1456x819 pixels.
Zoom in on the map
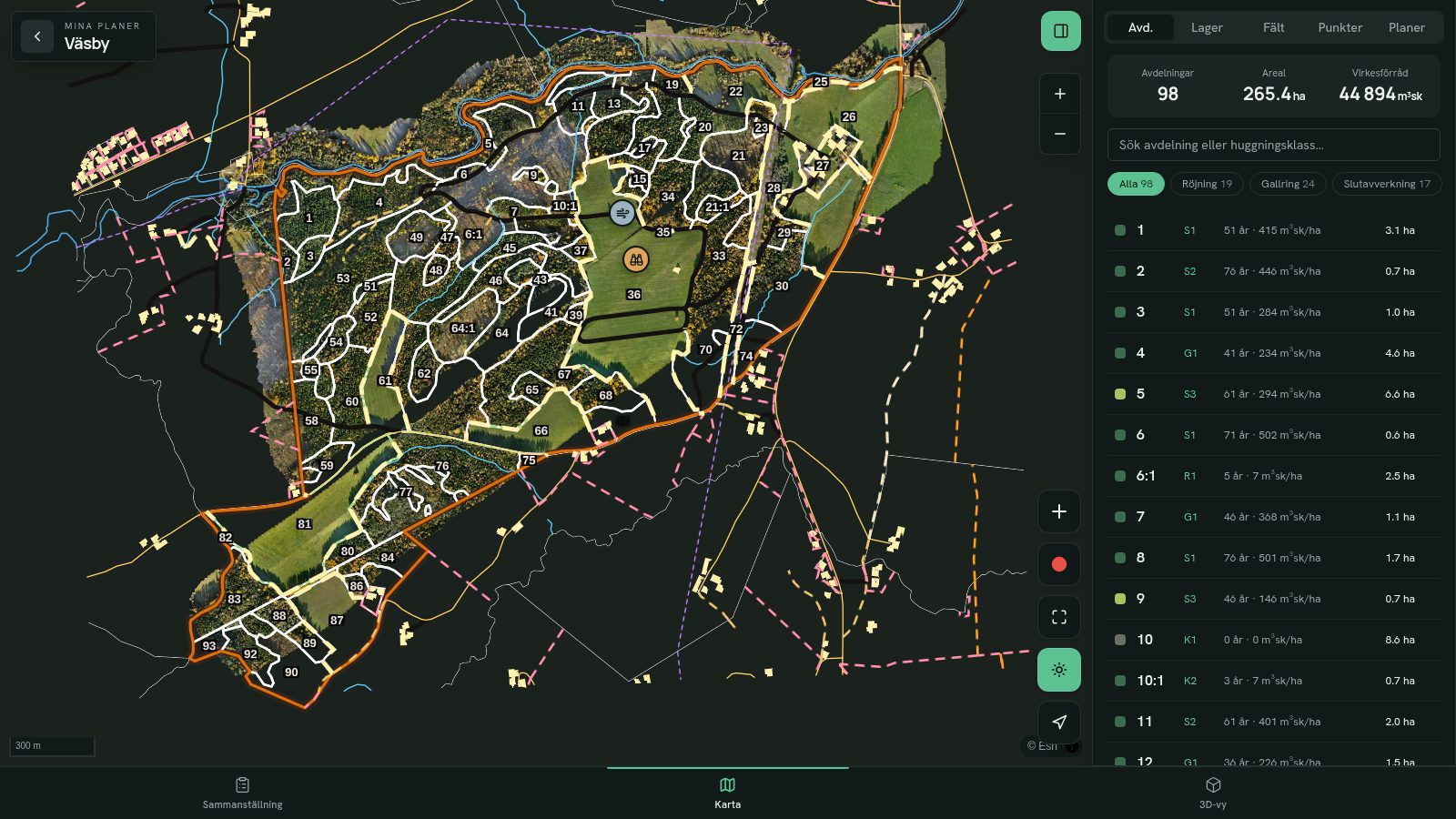click(1060, 94)
